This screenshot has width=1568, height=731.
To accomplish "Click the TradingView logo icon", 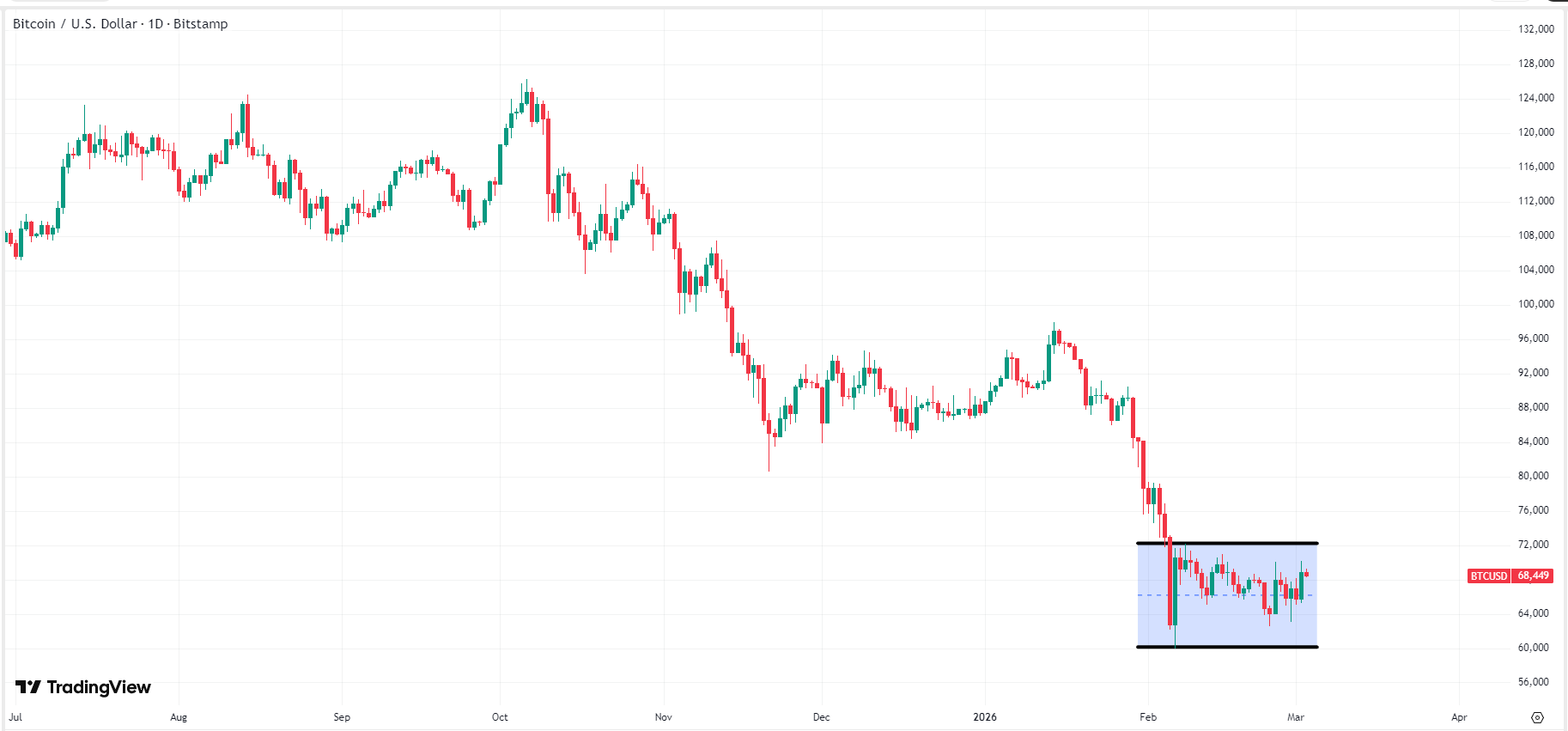I will tap(28, 687).
